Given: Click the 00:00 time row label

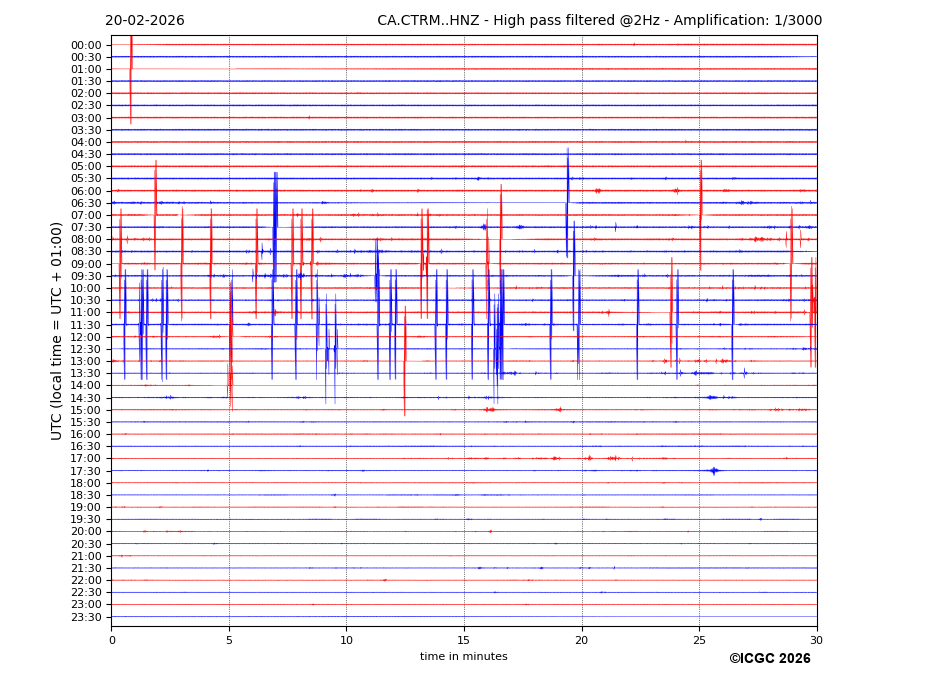Looking at the screenshot, I should pyautogui.click(x=86, y=45).
